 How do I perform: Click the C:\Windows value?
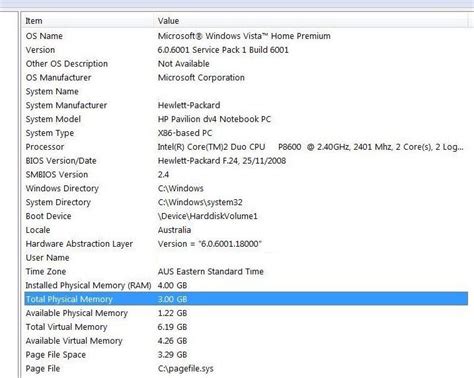click(181, 188)
